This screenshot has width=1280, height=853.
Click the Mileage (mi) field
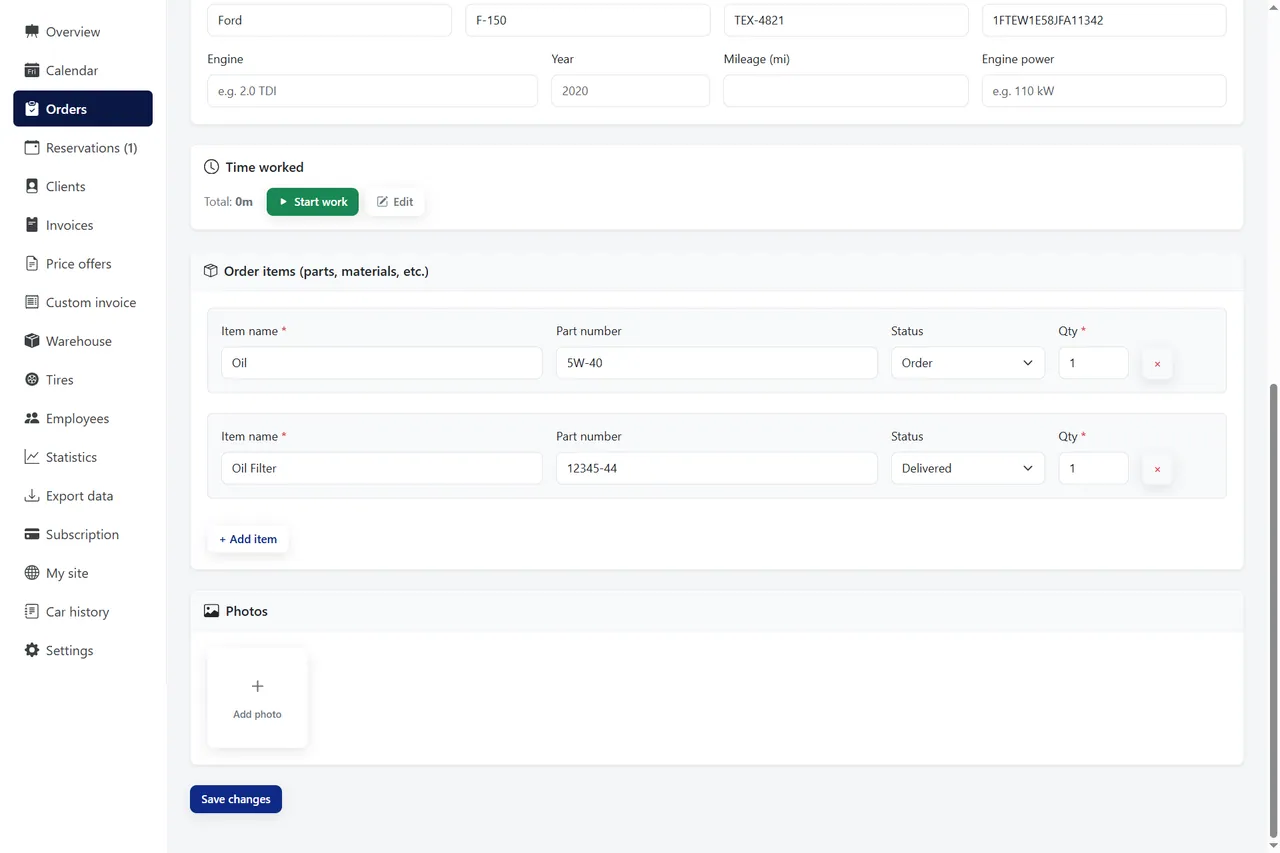click(x=846, y=91)
